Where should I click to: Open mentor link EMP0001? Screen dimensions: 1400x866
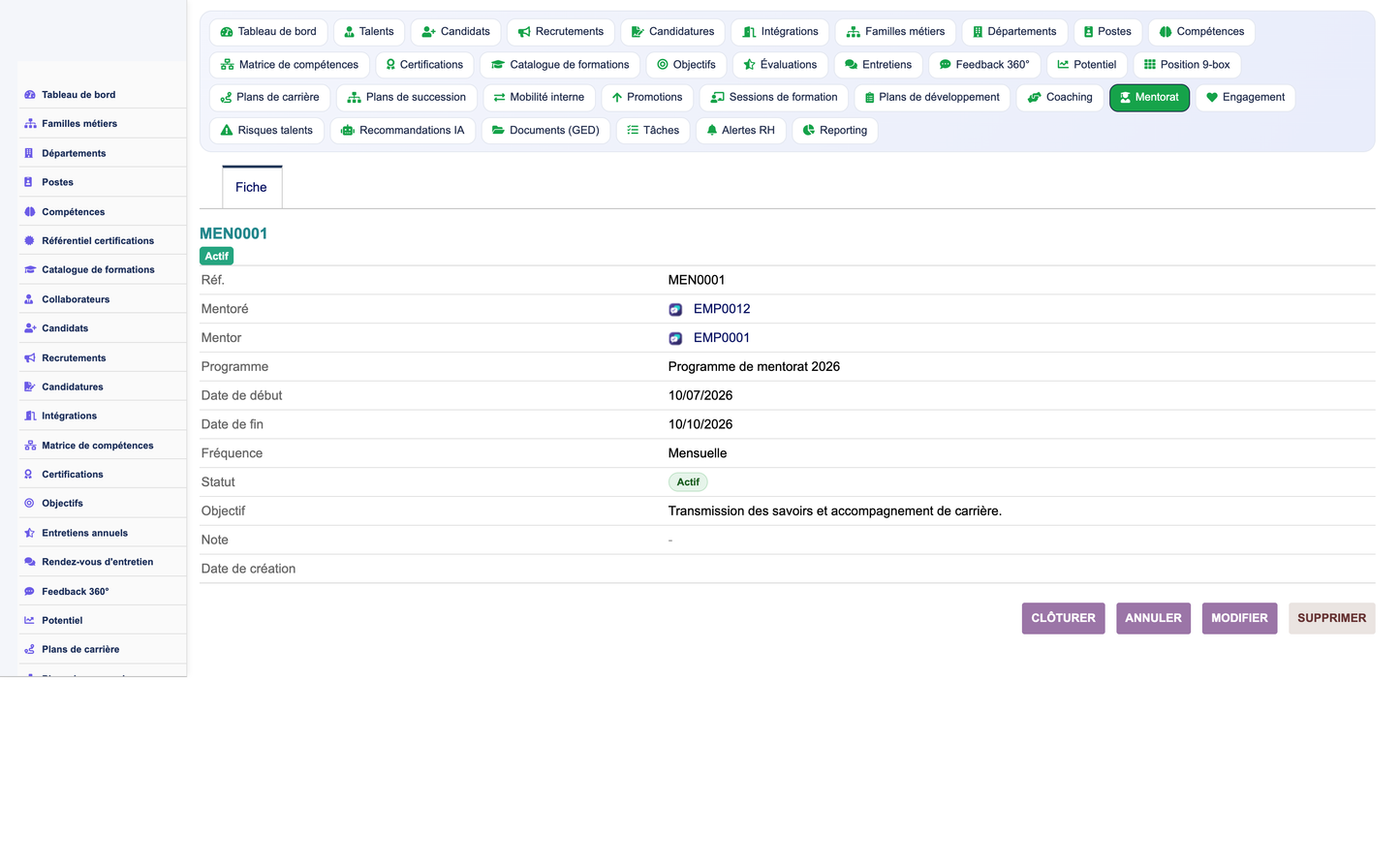[x=722, y=338]
